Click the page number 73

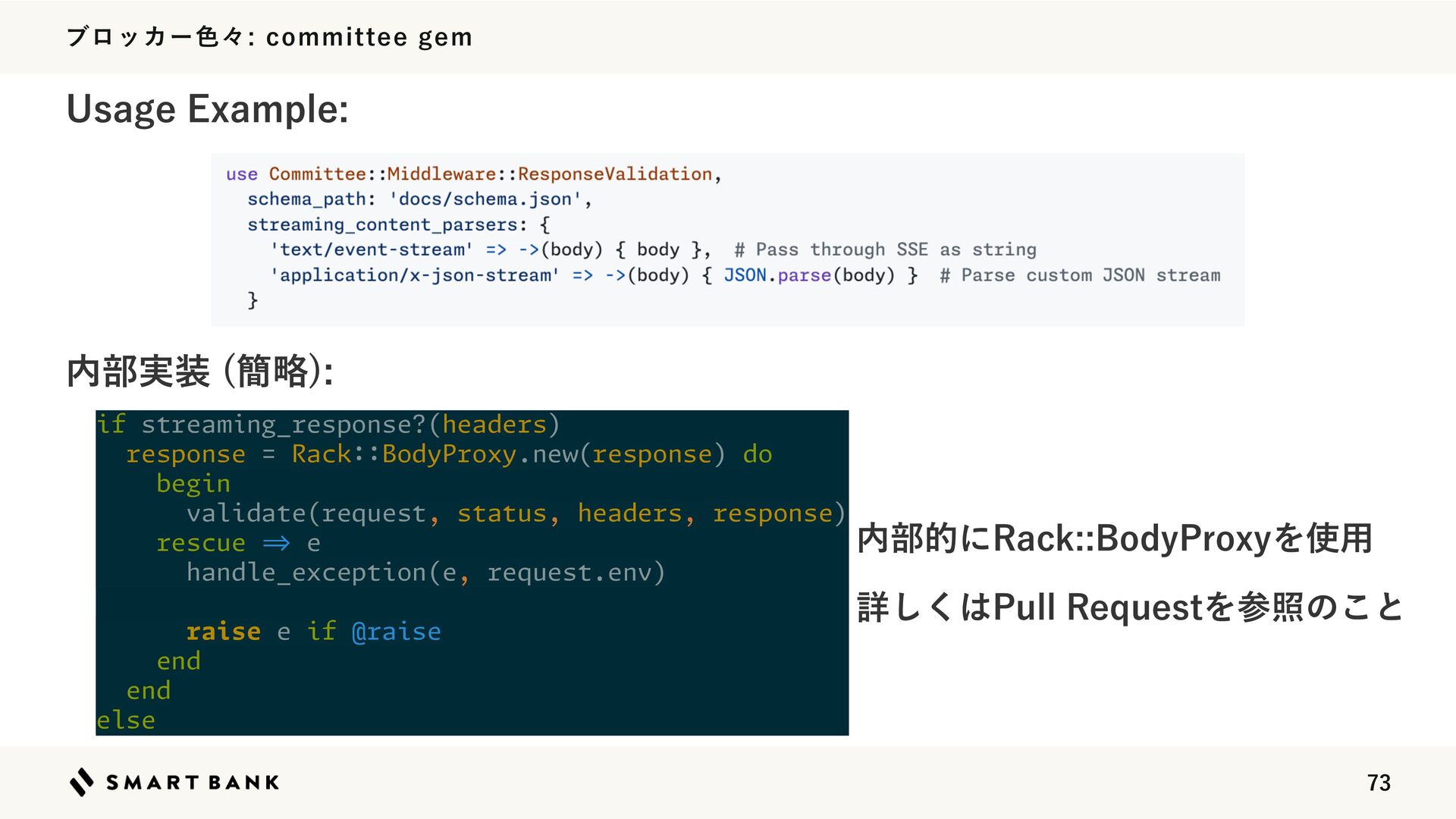pyautogui.click(x=1379, y=783)
